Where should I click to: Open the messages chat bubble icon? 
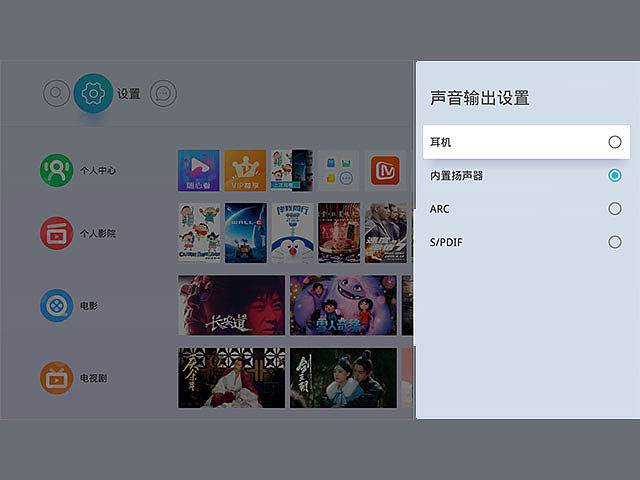(x=163, y=93)
